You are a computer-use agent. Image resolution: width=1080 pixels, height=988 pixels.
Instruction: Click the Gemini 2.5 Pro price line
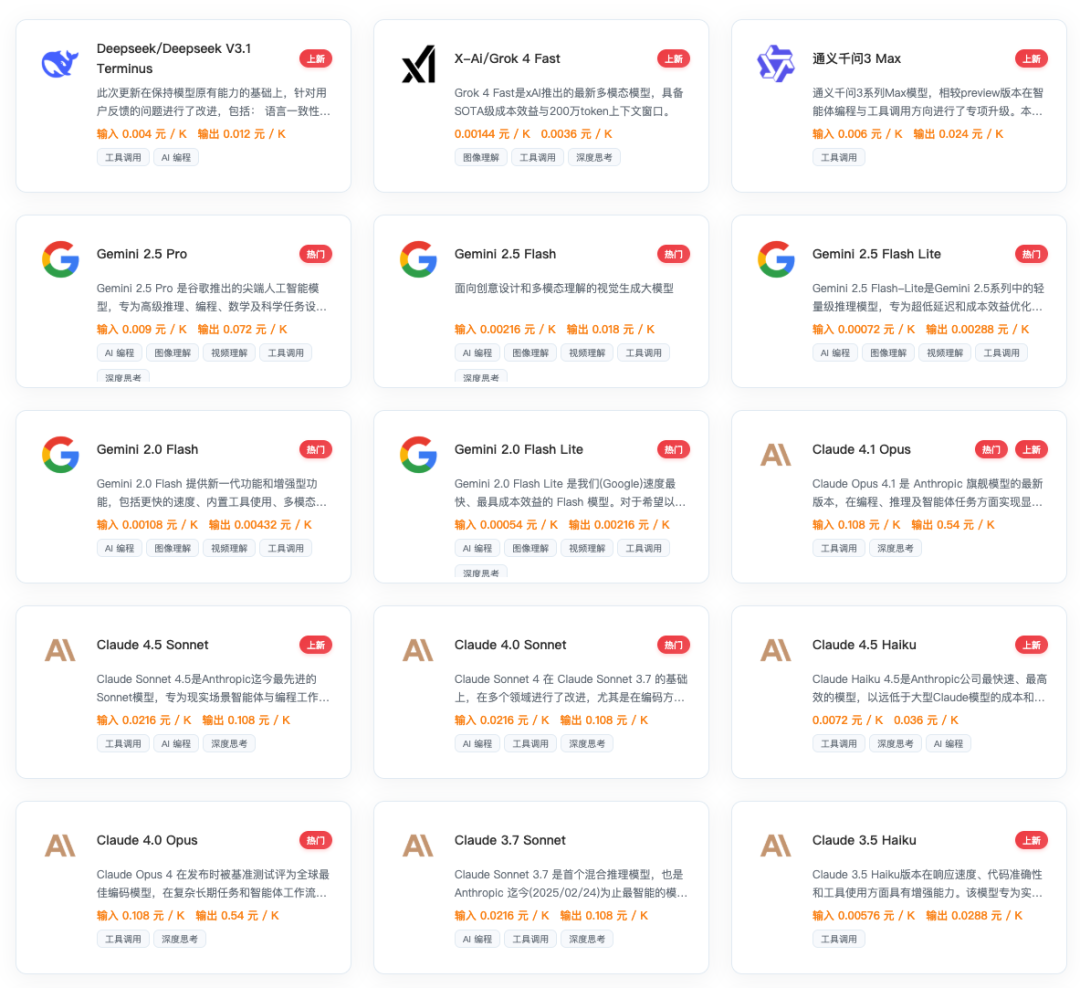(192, 329)
